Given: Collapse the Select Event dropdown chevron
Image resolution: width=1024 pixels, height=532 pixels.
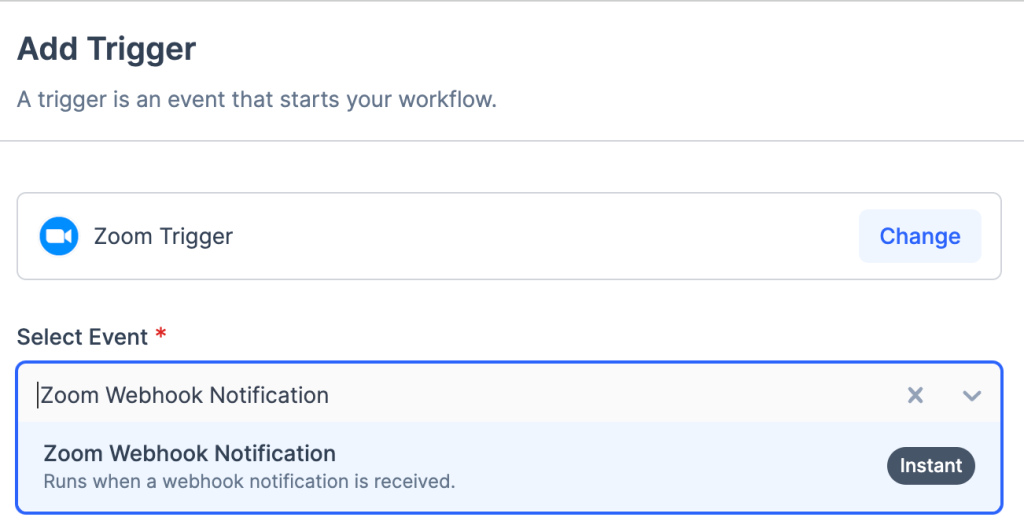Looking at the screenshot, I should [971, 395].
